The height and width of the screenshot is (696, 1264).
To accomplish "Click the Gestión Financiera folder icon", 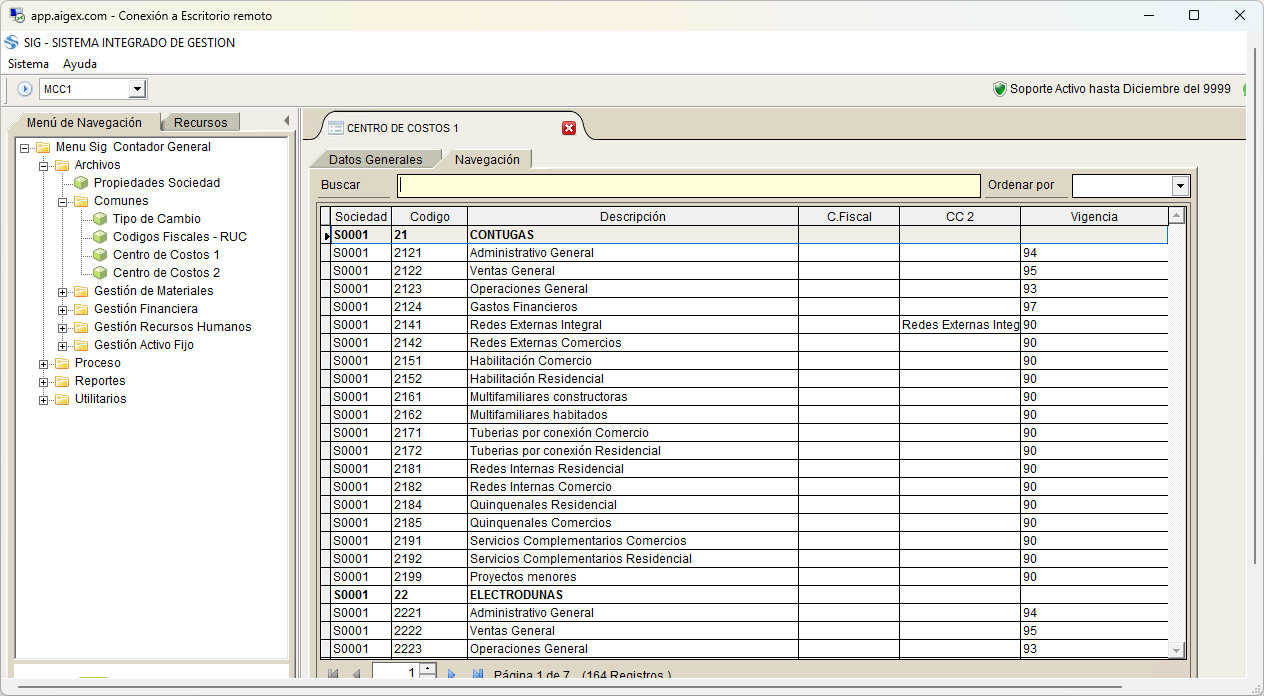I will pyautogui.click(x=81, y=309).
